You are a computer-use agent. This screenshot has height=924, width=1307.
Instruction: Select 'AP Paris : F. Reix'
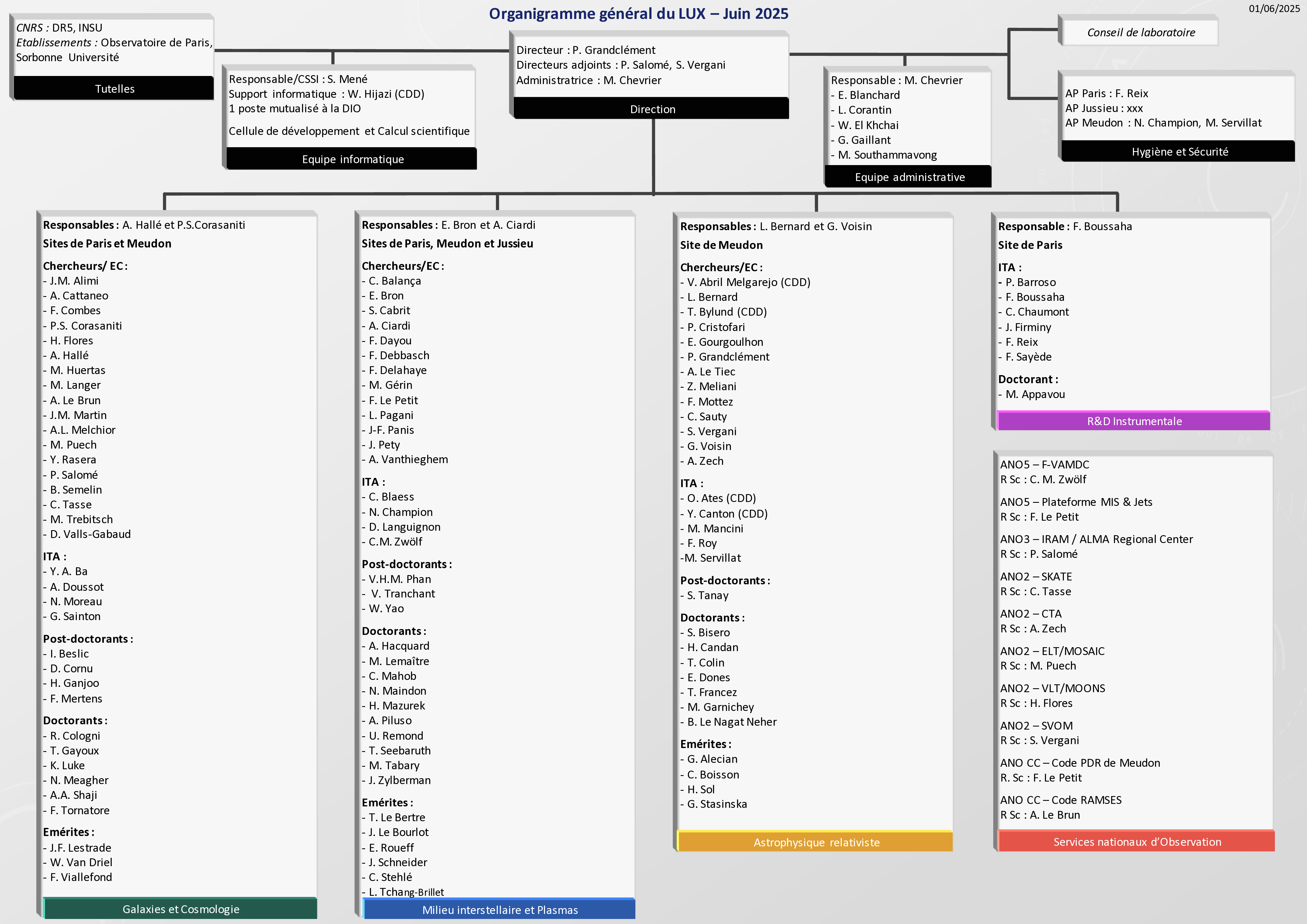click(x=1106, y=93)
